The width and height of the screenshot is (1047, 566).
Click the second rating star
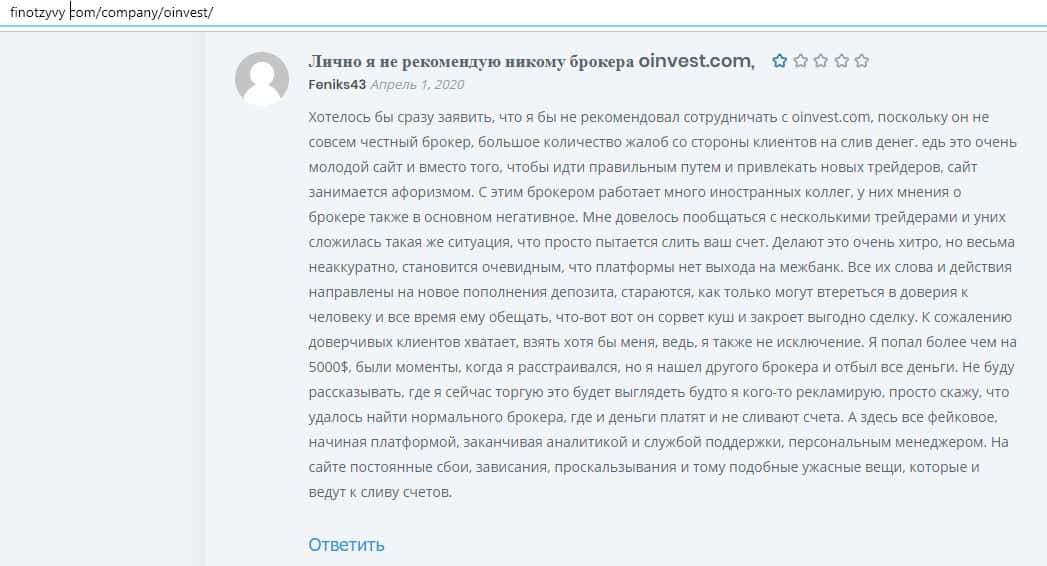click(x=800, y=61)
